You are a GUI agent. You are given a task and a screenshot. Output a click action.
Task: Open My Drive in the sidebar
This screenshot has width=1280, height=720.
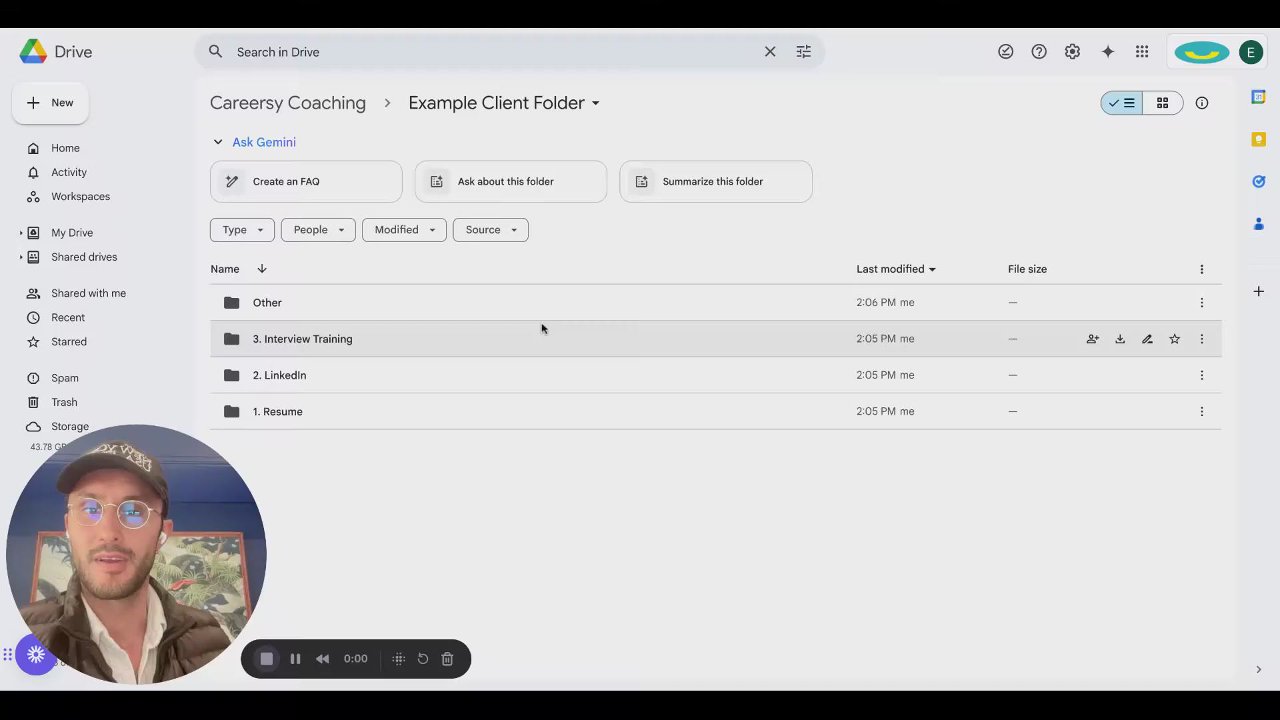click(72, 233)
